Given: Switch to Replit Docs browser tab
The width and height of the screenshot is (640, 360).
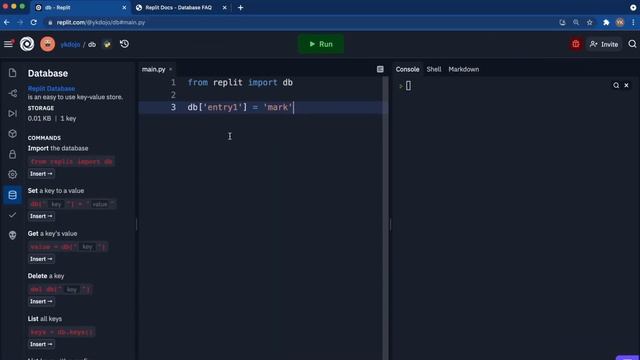Looking at the screenshot, I should pyautogui.click(x=178, y=7).
